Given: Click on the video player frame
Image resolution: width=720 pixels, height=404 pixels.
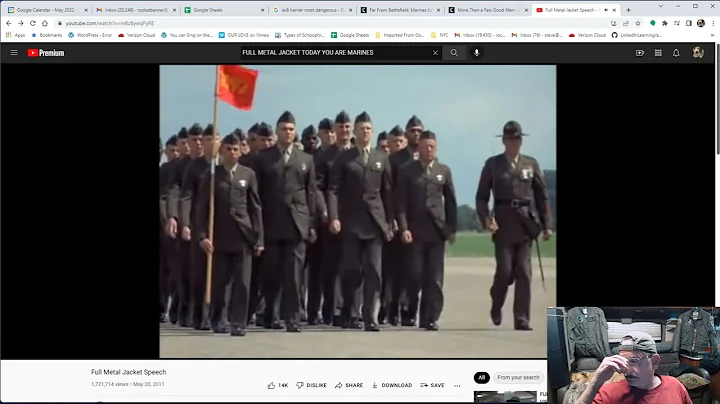Looking at the screenshot, I should [357, 211].
